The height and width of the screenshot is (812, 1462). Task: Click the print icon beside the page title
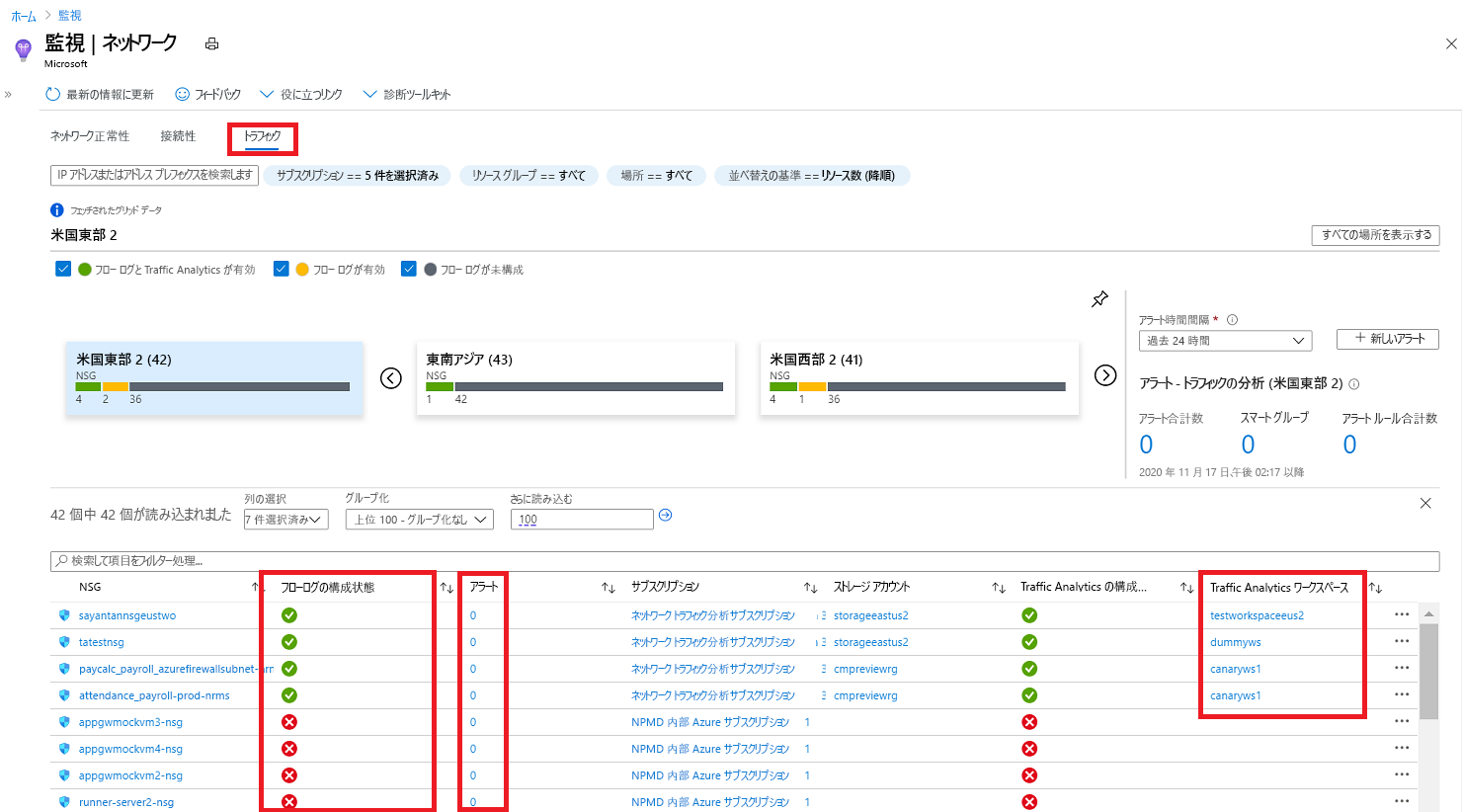click(211, 43)
